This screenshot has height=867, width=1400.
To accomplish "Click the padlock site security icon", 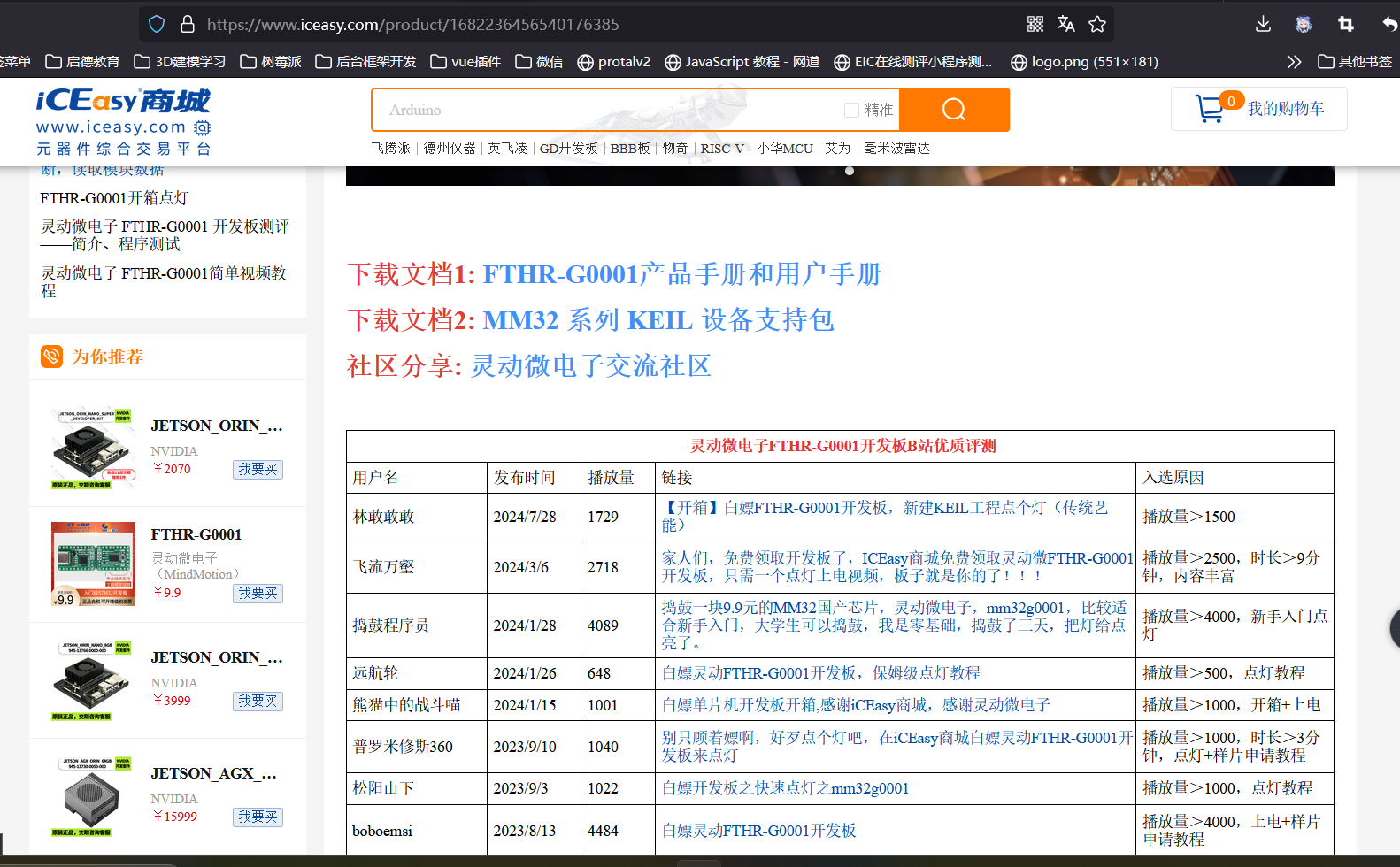I will pyautogui.click(x=188, y=24).
